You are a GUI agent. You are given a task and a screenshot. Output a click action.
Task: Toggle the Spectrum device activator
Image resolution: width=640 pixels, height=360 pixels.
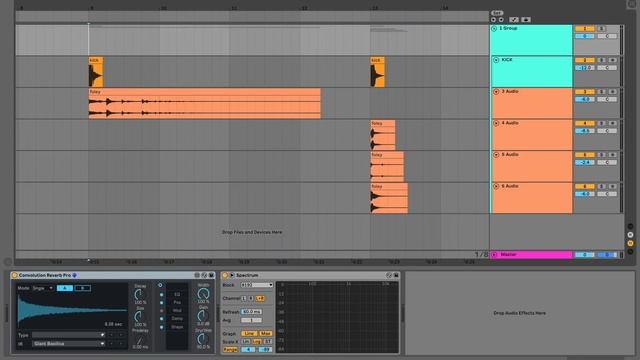225,276
